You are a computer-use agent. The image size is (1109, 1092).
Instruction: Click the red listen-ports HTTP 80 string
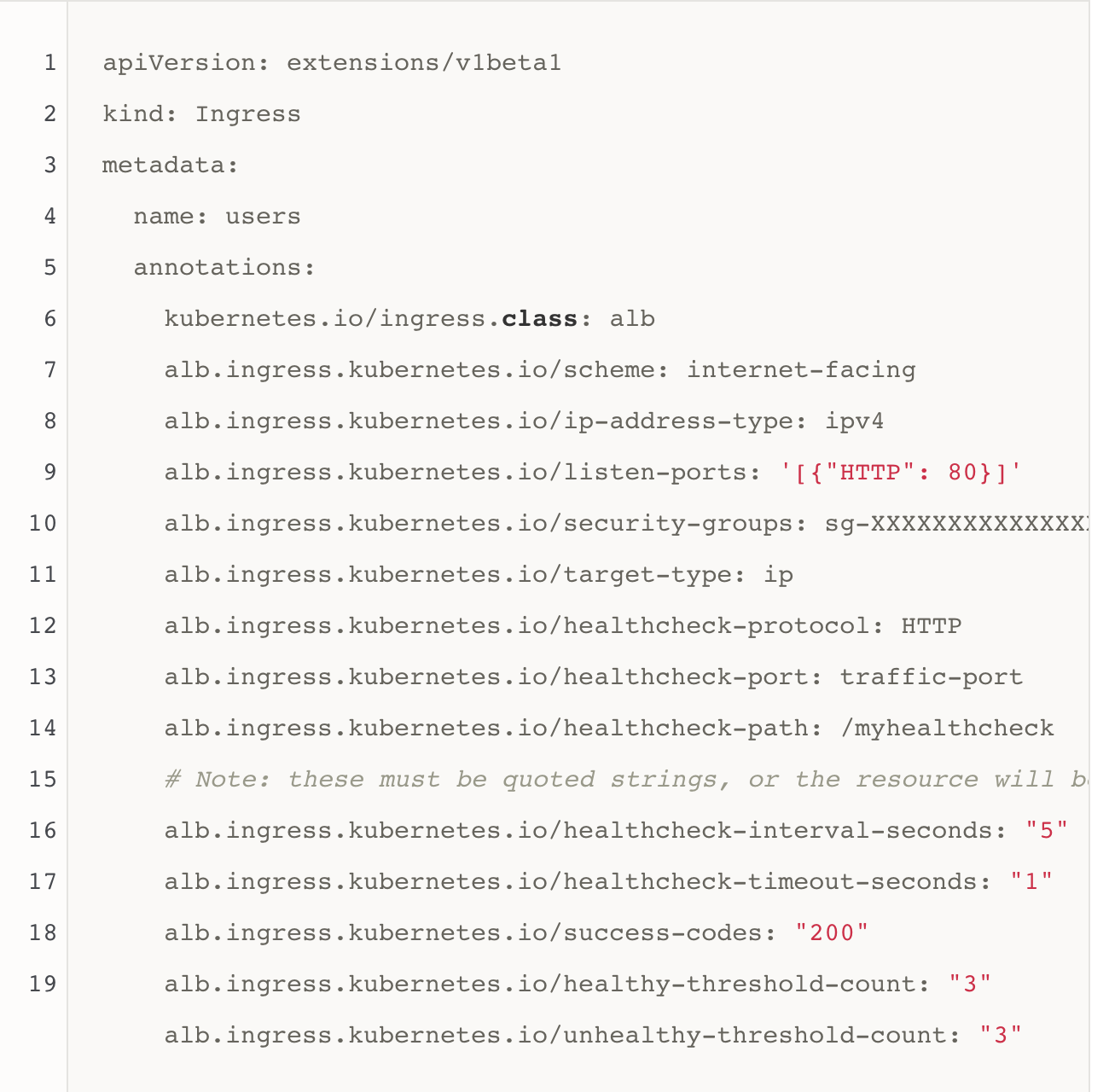[x=901, y=473]
